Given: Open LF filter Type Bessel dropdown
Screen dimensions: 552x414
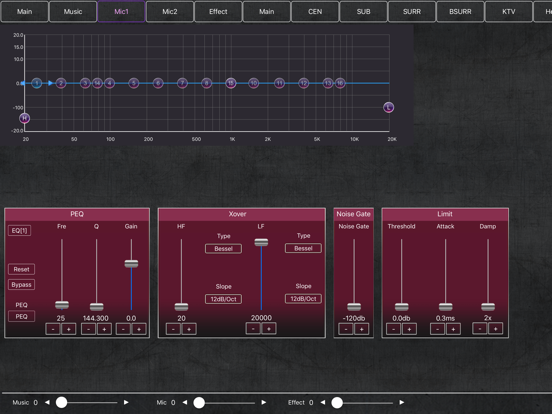Looking at the screenshot, I should click(303, 248).
